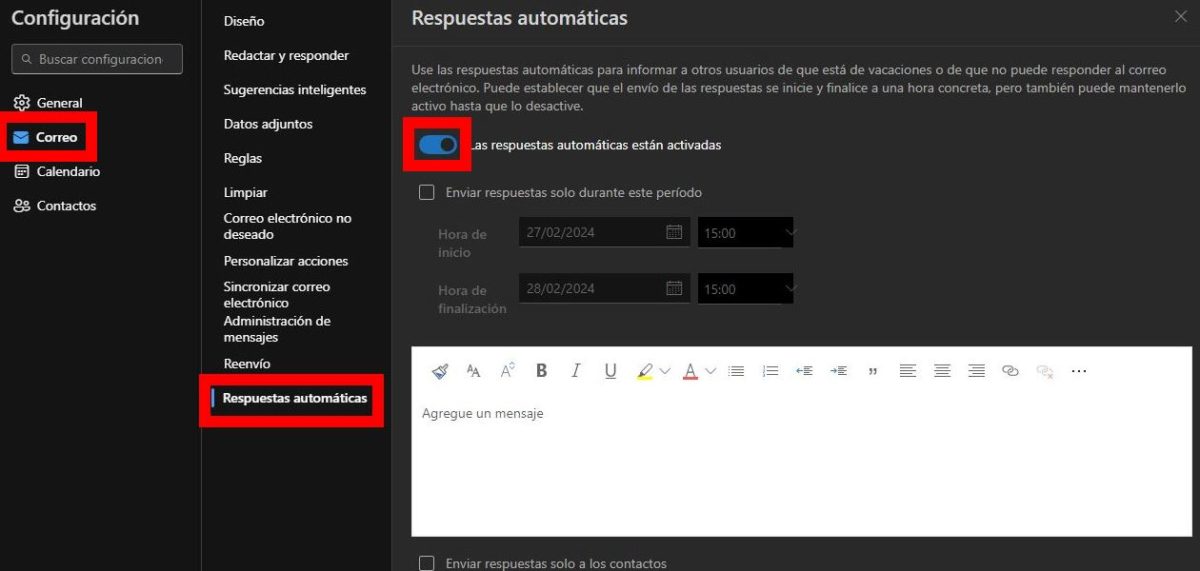Screen dimensions: 1200x571
Task: Select 'Administración de mensajes' section
Action: pyautogui.click(x=277, y=329)
